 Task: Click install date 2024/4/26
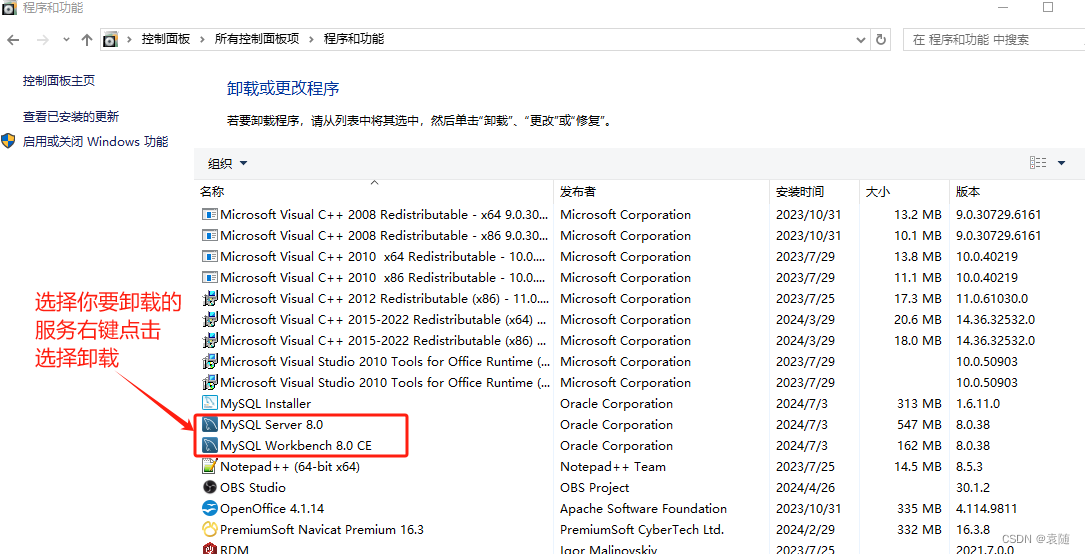click(805, 488)
